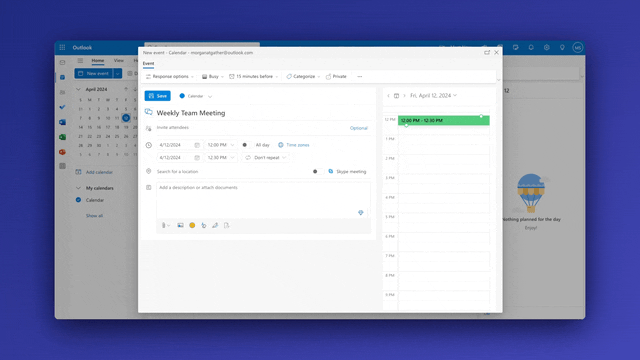This screenshot has width=640, height=360.
Task: Pop out the new event window
Action: [487, 52]
